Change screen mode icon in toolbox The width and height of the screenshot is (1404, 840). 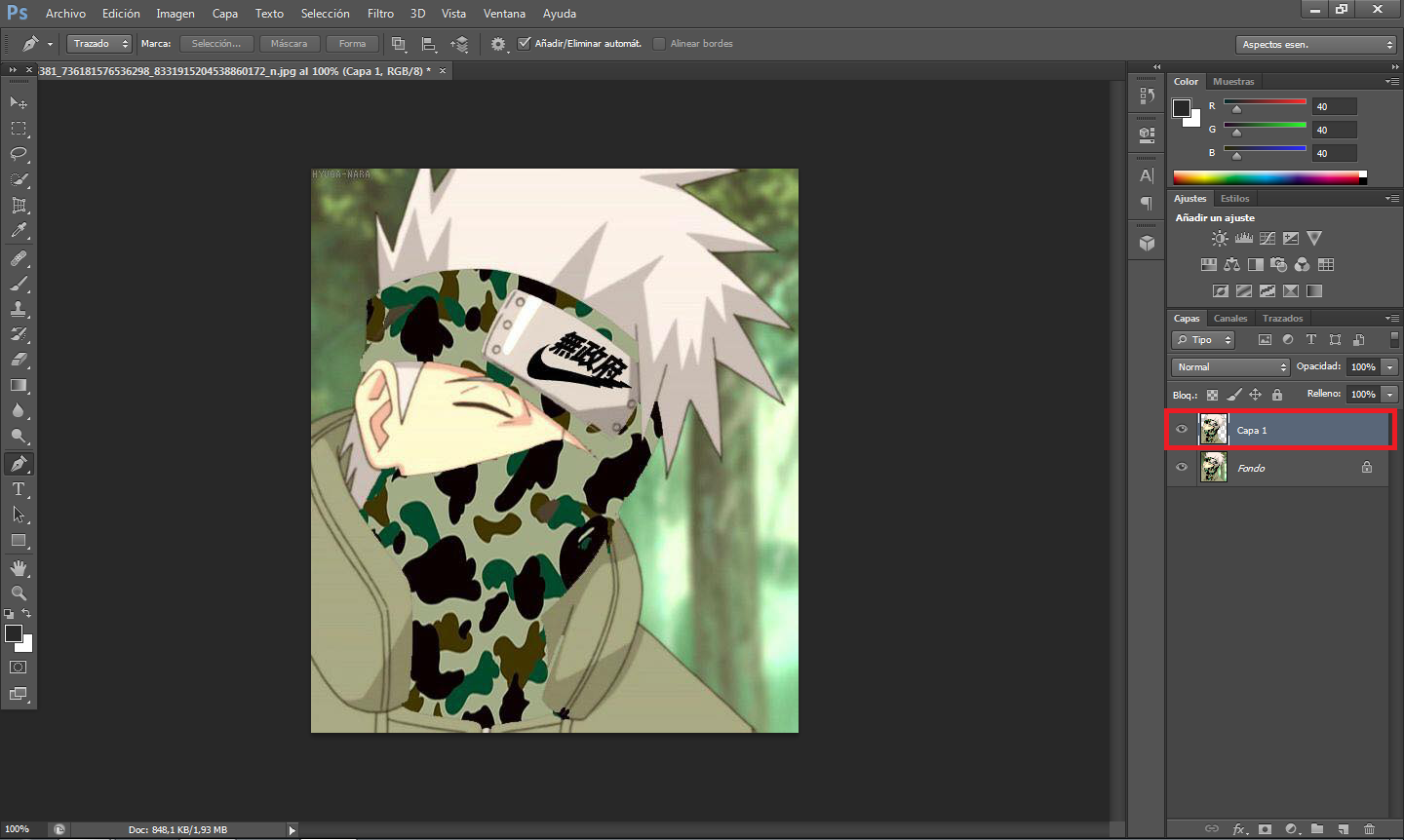pos(19,694)
